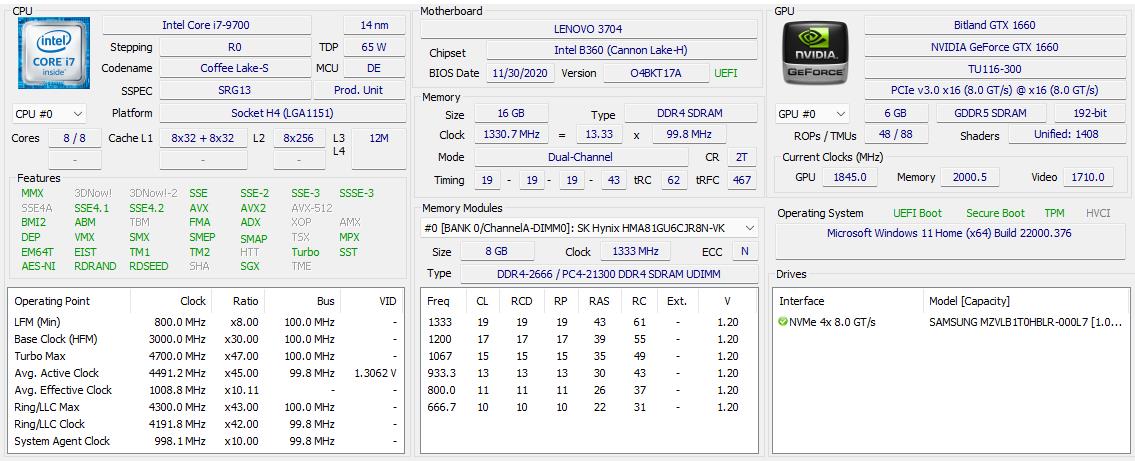1135x461 pixels.
Task: Click the BIOS Date 11/30/2020 field
Action: [520, 73]
